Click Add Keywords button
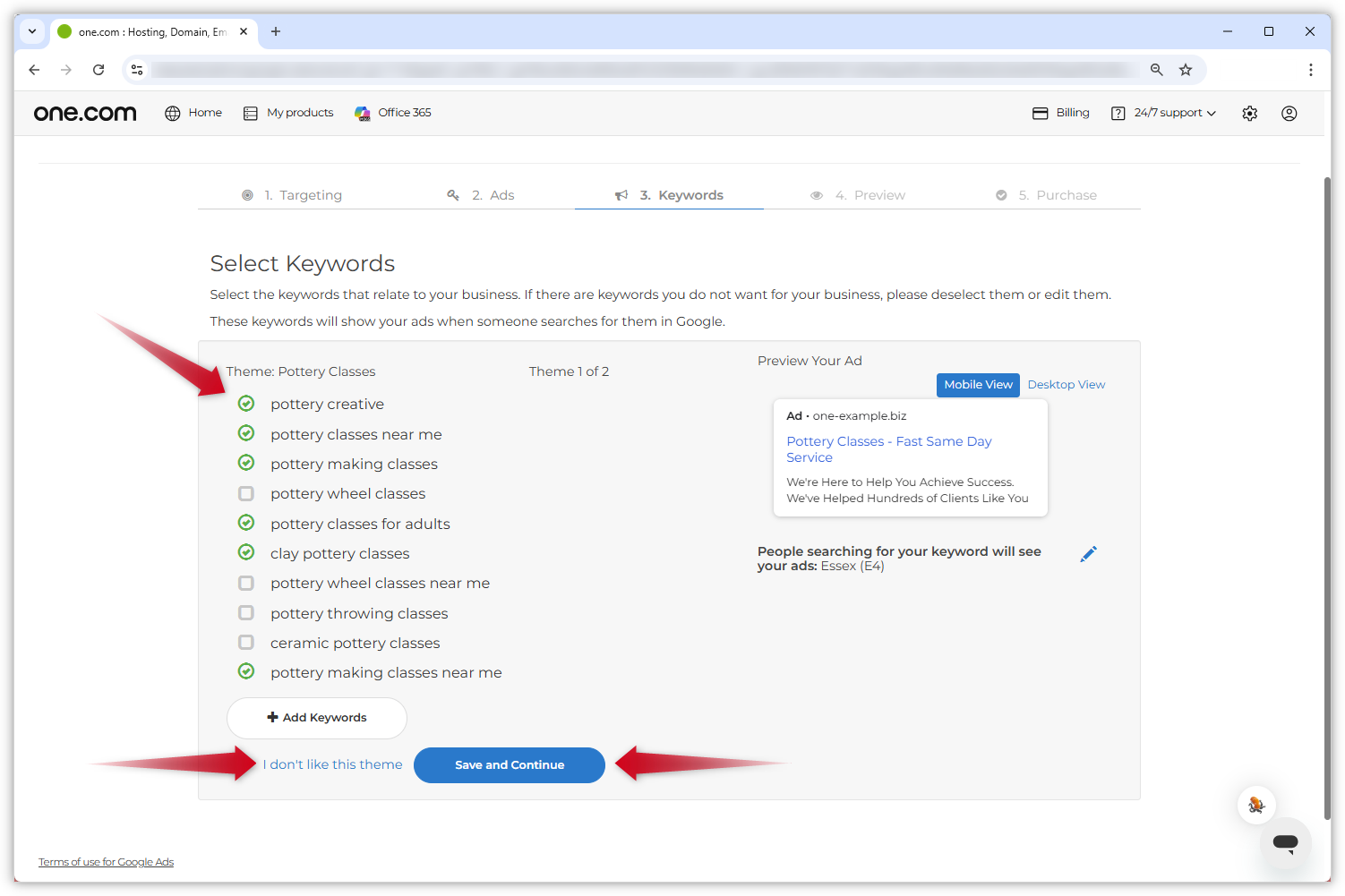Image resolution: width=1345 pixels, height=896 pixels. click(317, 718)
